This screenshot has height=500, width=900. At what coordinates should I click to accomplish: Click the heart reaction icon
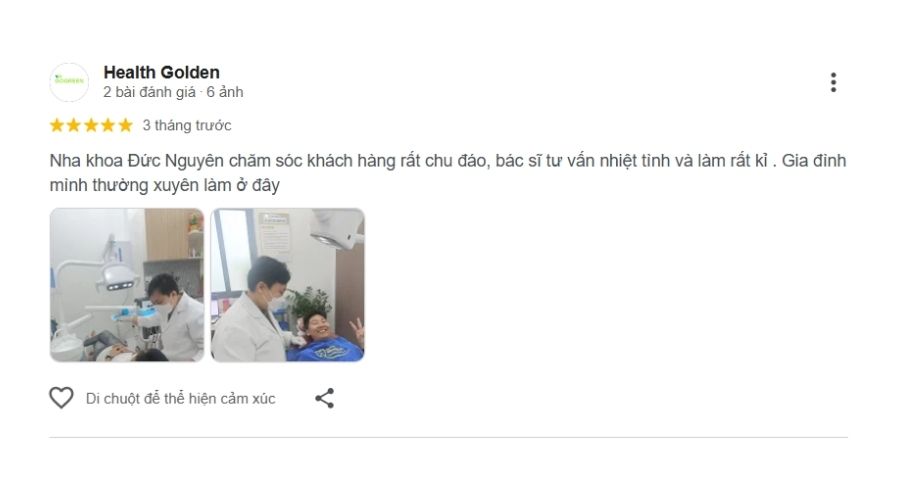(x=61, y=398)
